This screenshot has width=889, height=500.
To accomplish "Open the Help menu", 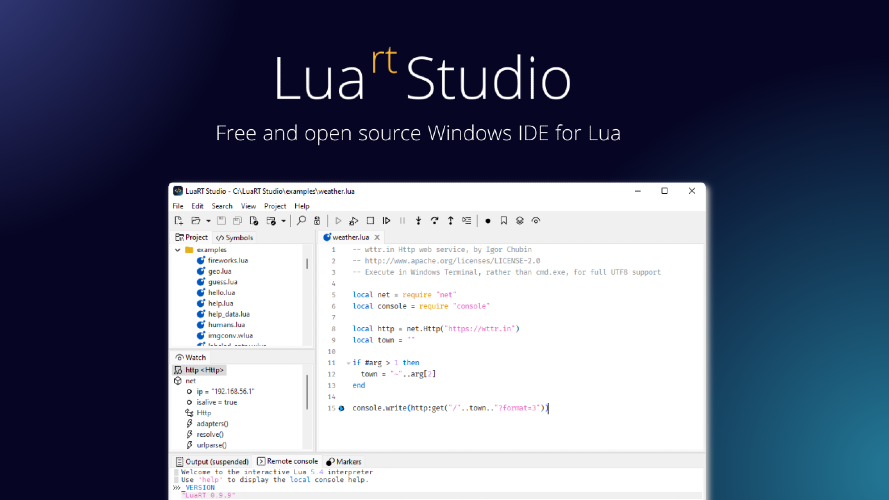I will [x=302, y=206].
